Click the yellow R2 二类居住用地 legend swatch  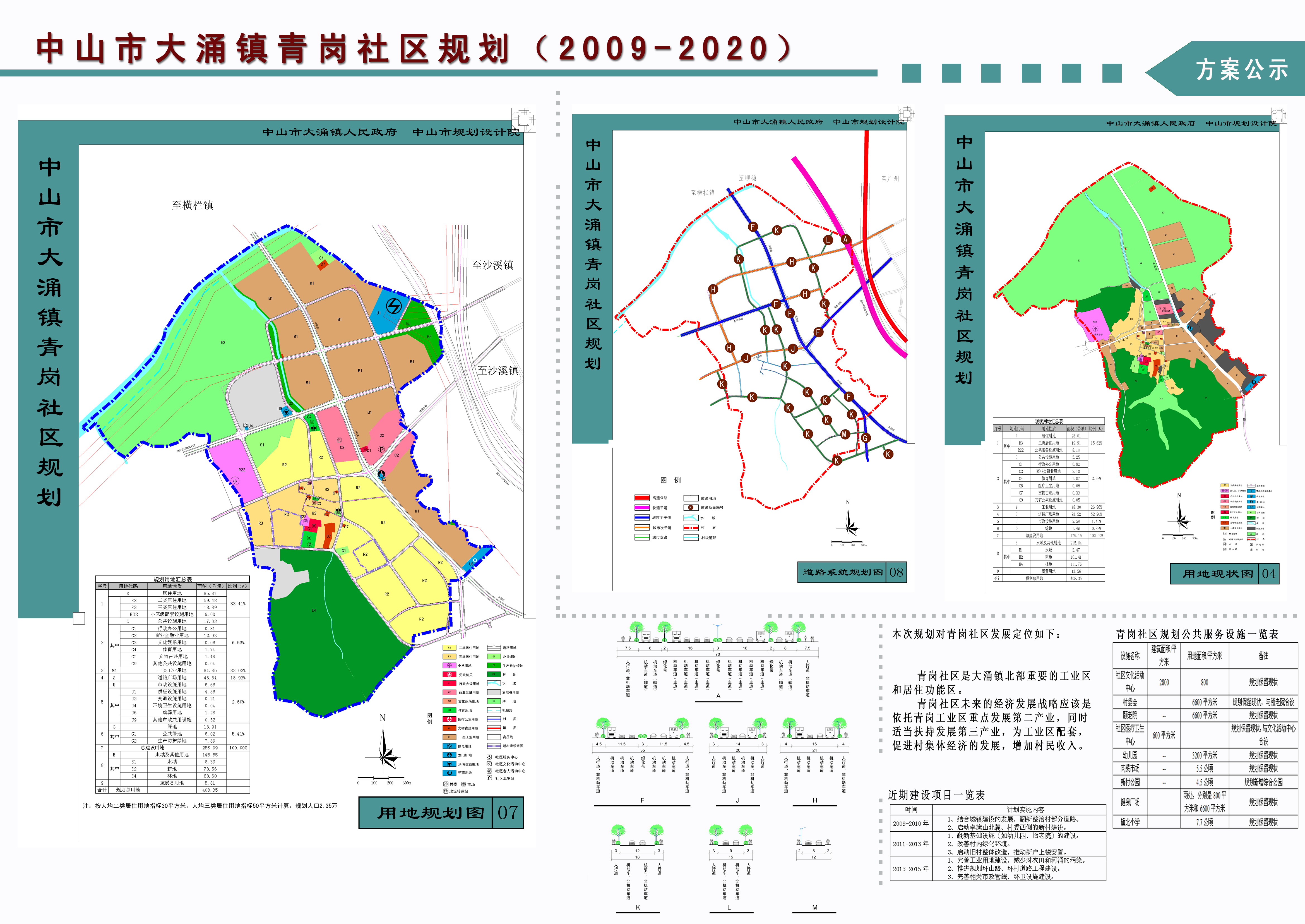[x=450, y=647]
